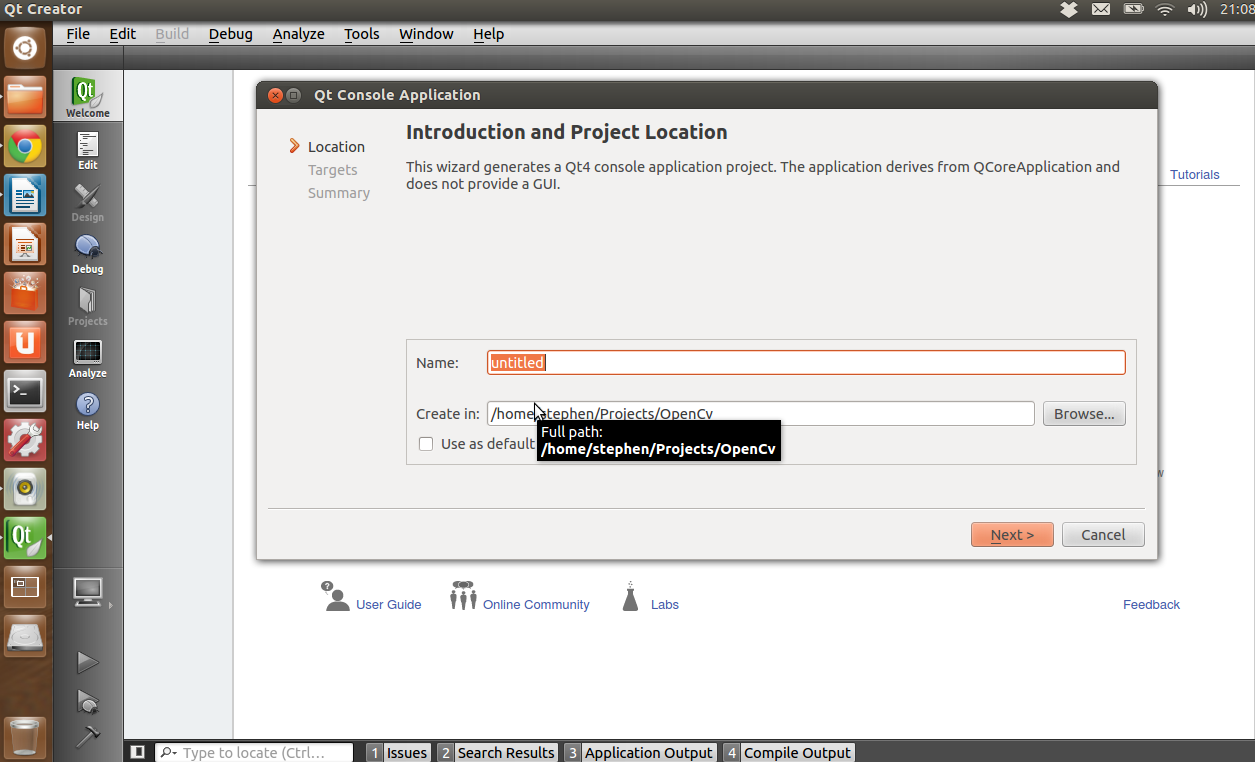
Task: Click the Run play button
Action: point(88,662)
